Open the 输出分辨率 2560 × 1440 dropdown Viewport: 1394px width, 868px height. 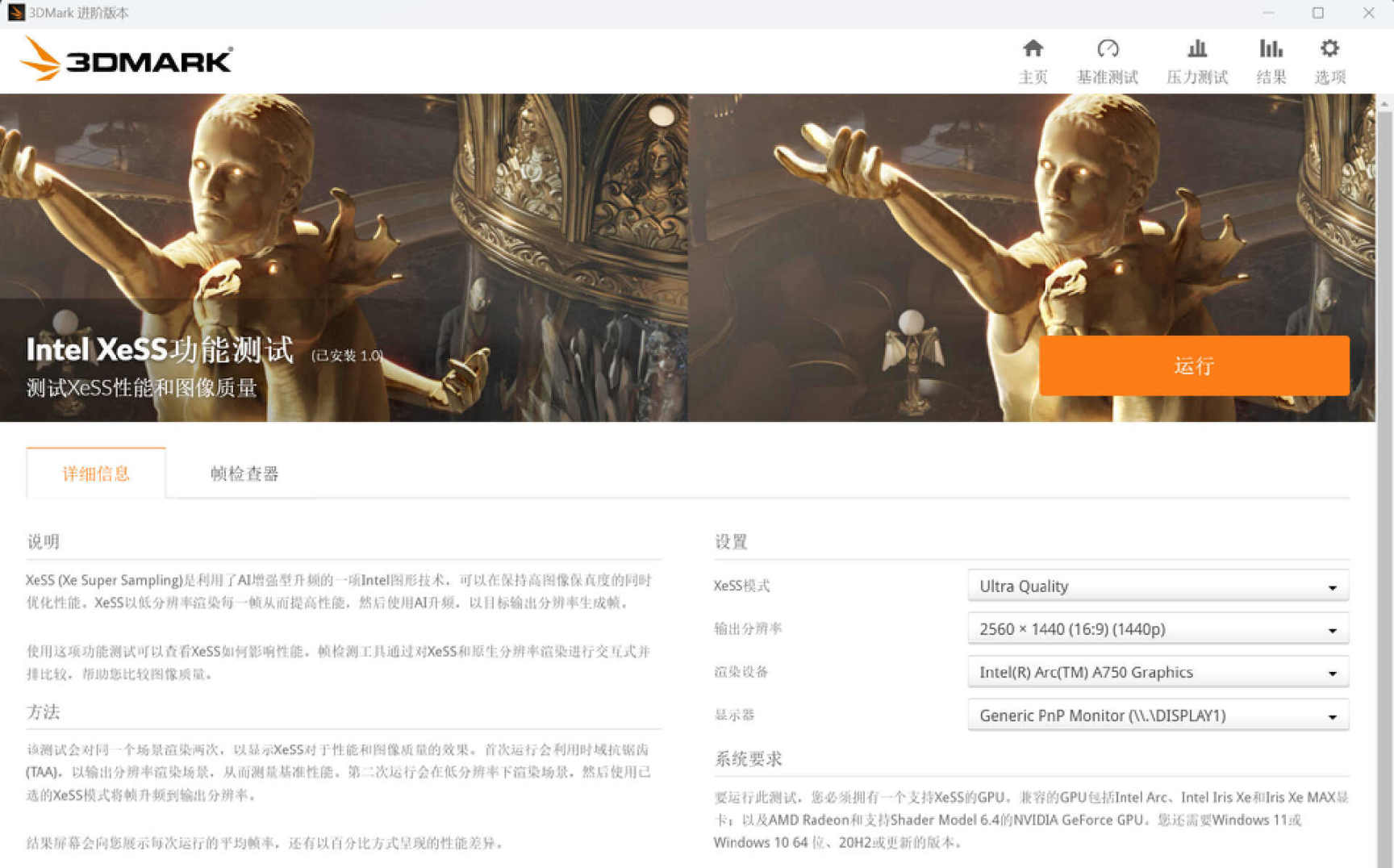[1158, 629]
